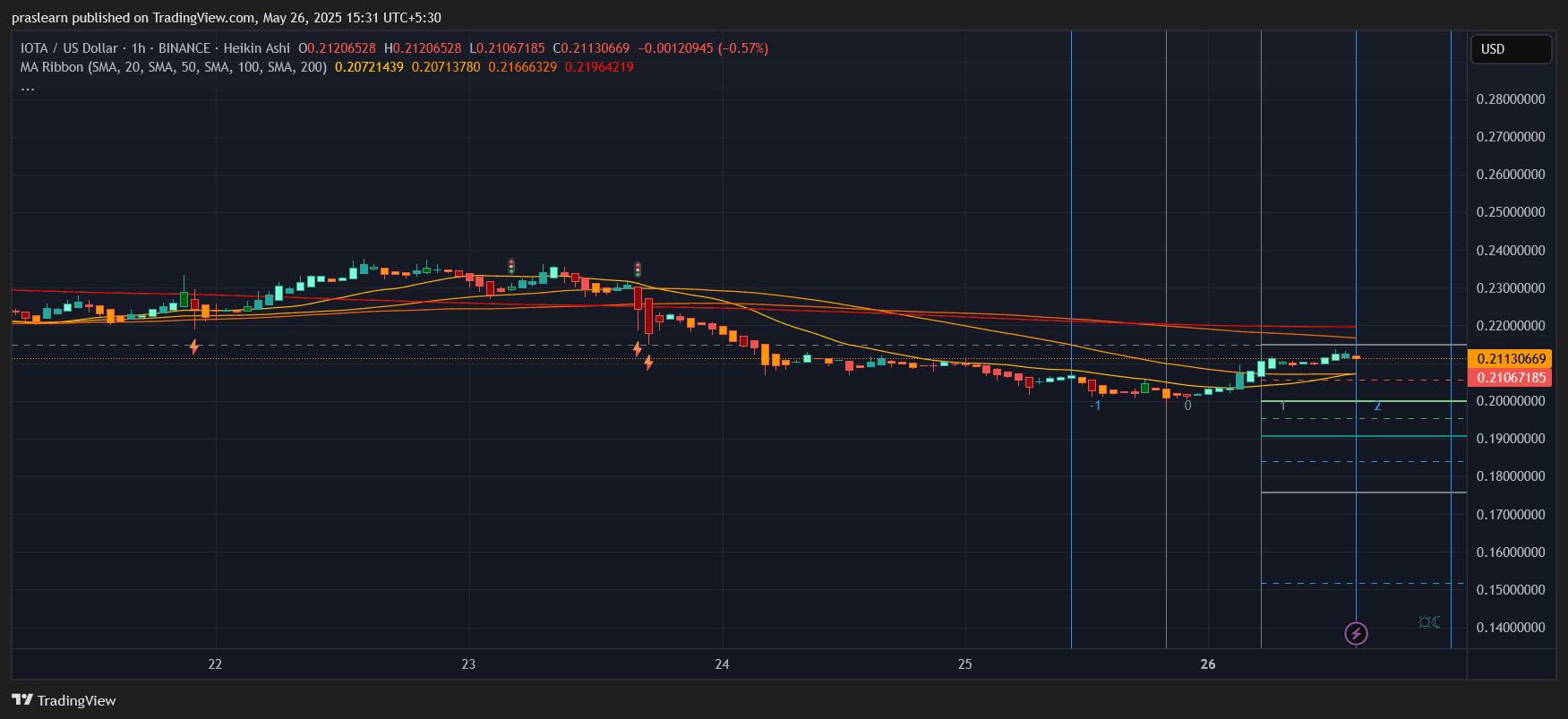Click the purple lightning bolt circle marker
Image resolution: width=1568 pixels, height=719 pixels.
pyautogui.click(x=1356, y=634)
